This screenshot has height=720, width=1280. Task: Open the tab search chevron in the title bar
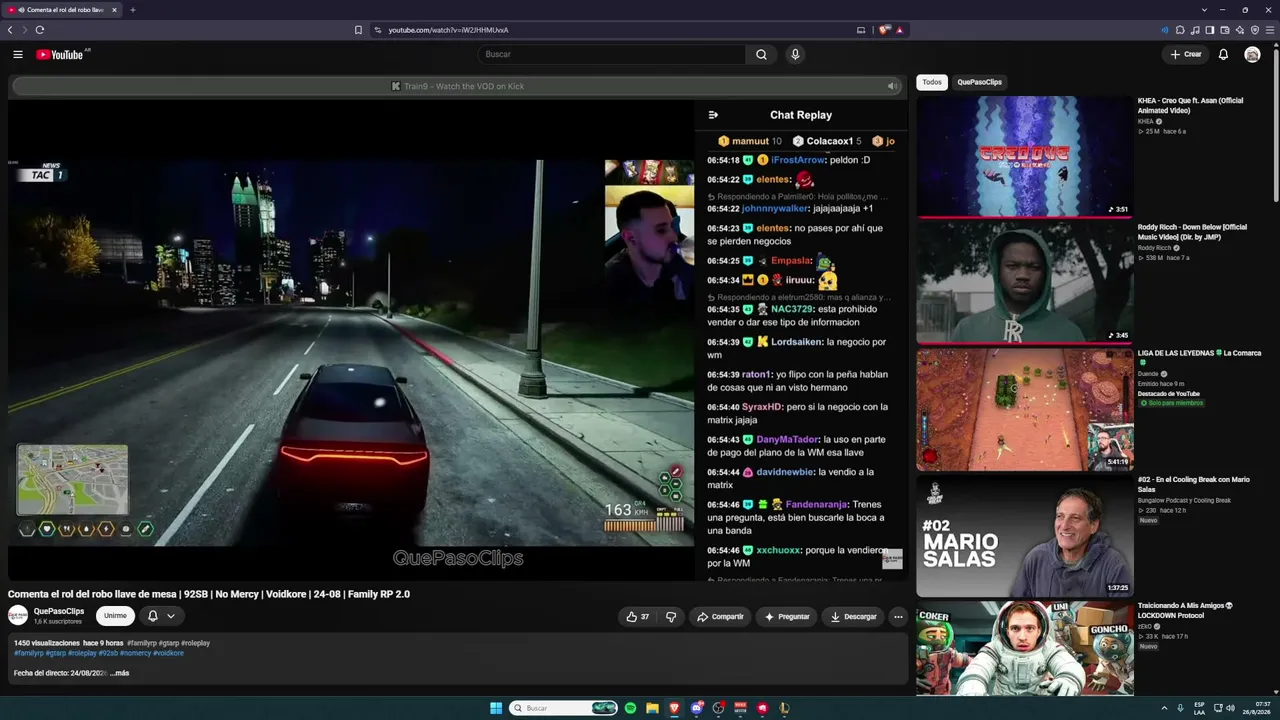pos(1203,10)
